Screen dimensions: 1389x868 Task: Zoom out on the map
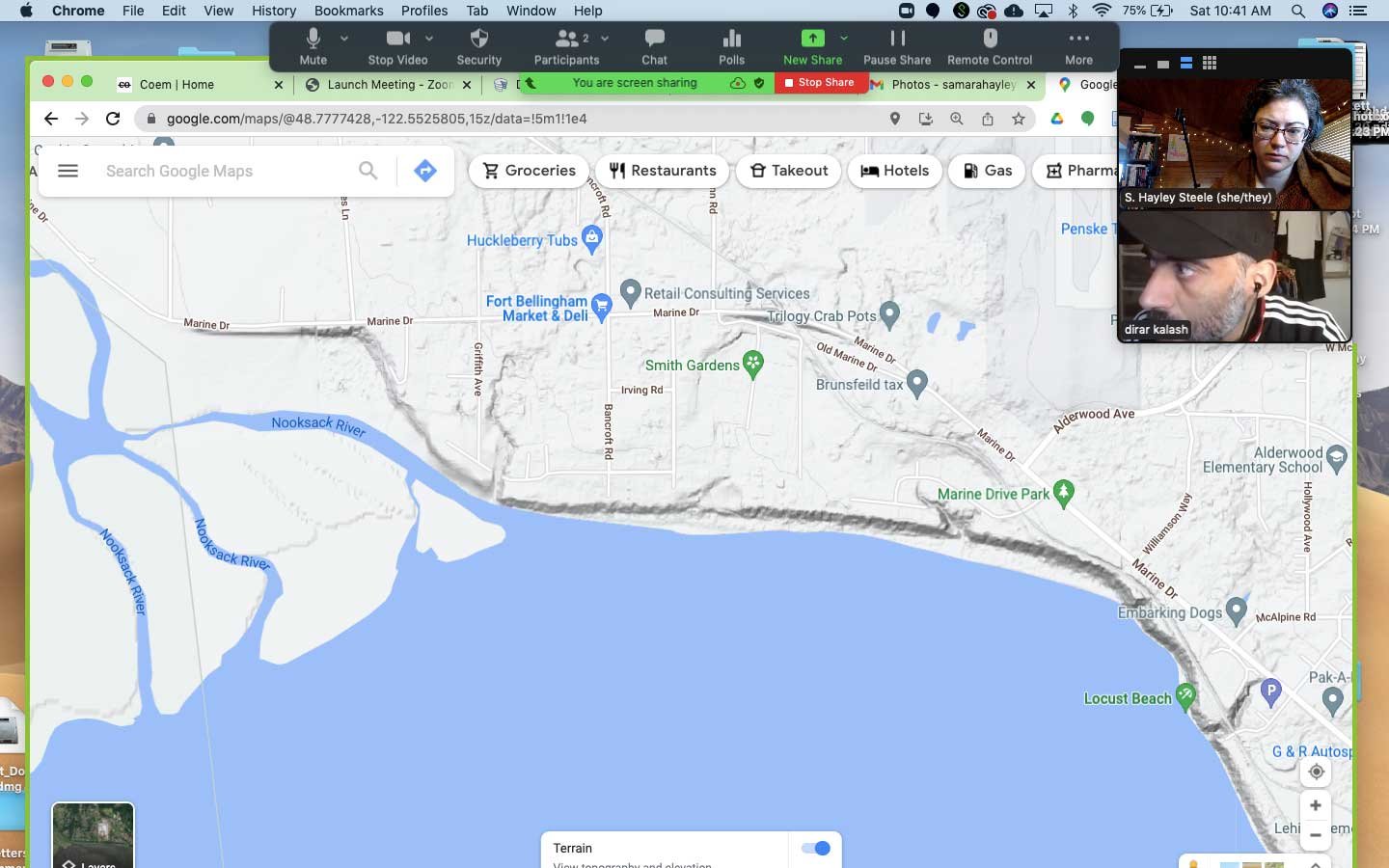[1316, 835]
